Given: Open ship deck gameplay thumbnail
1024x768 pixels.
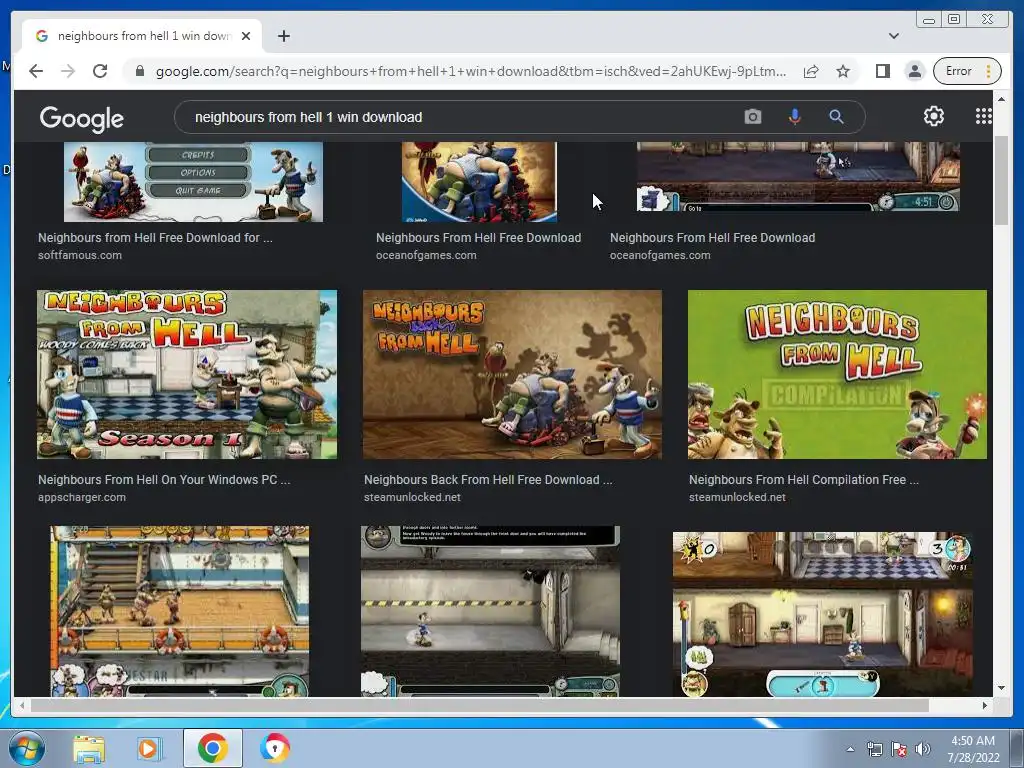Looking at the screenshot, I should [x=180, y=611].
